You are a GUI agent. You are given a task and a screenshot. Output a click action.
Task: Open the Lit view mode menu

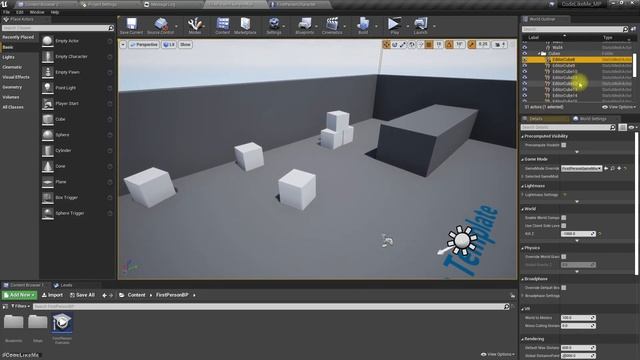(169, 44)
